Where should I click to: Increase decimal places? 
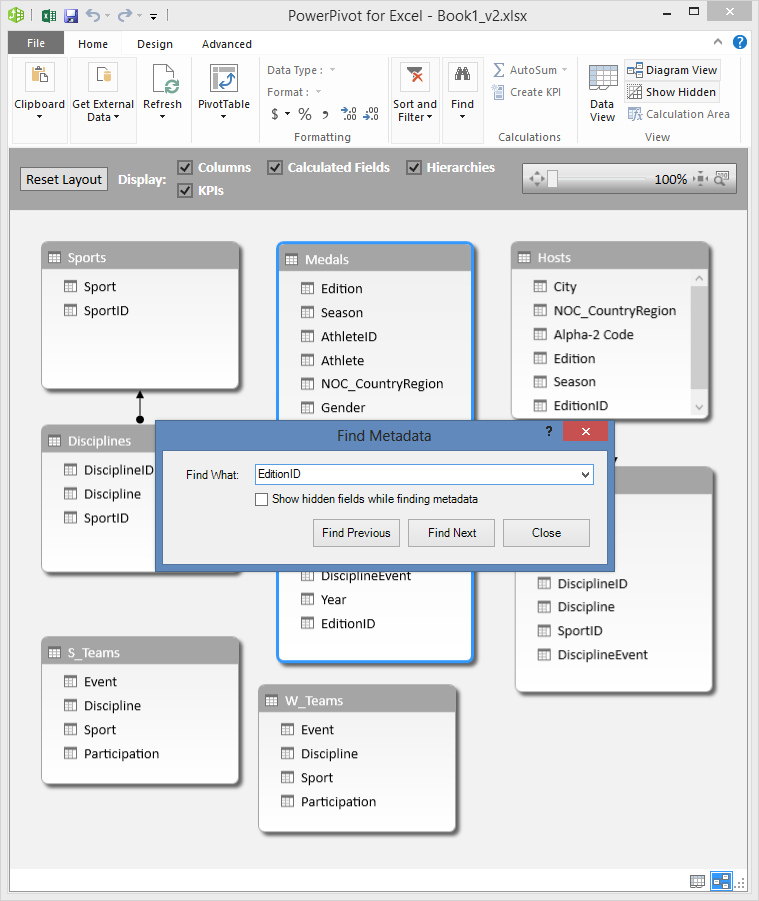tap(348, 114)
